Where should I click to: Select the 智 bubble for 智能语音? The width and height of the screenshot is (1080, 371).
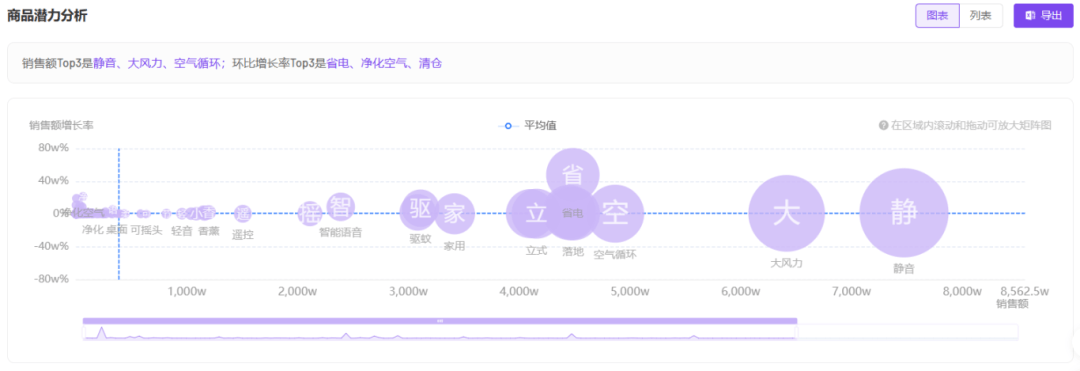point(340,206)
